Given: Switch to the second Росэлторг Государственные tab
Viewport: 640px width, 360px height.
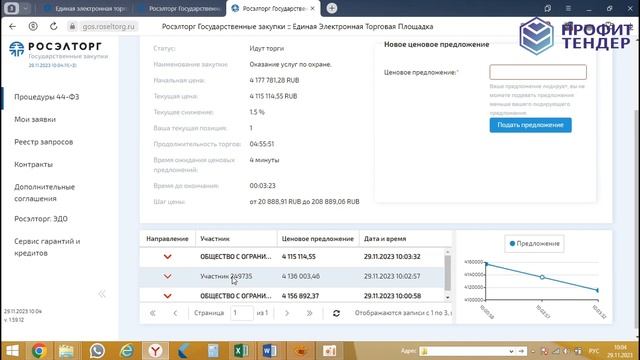Looking at the screenshot, I should point(179,8).
